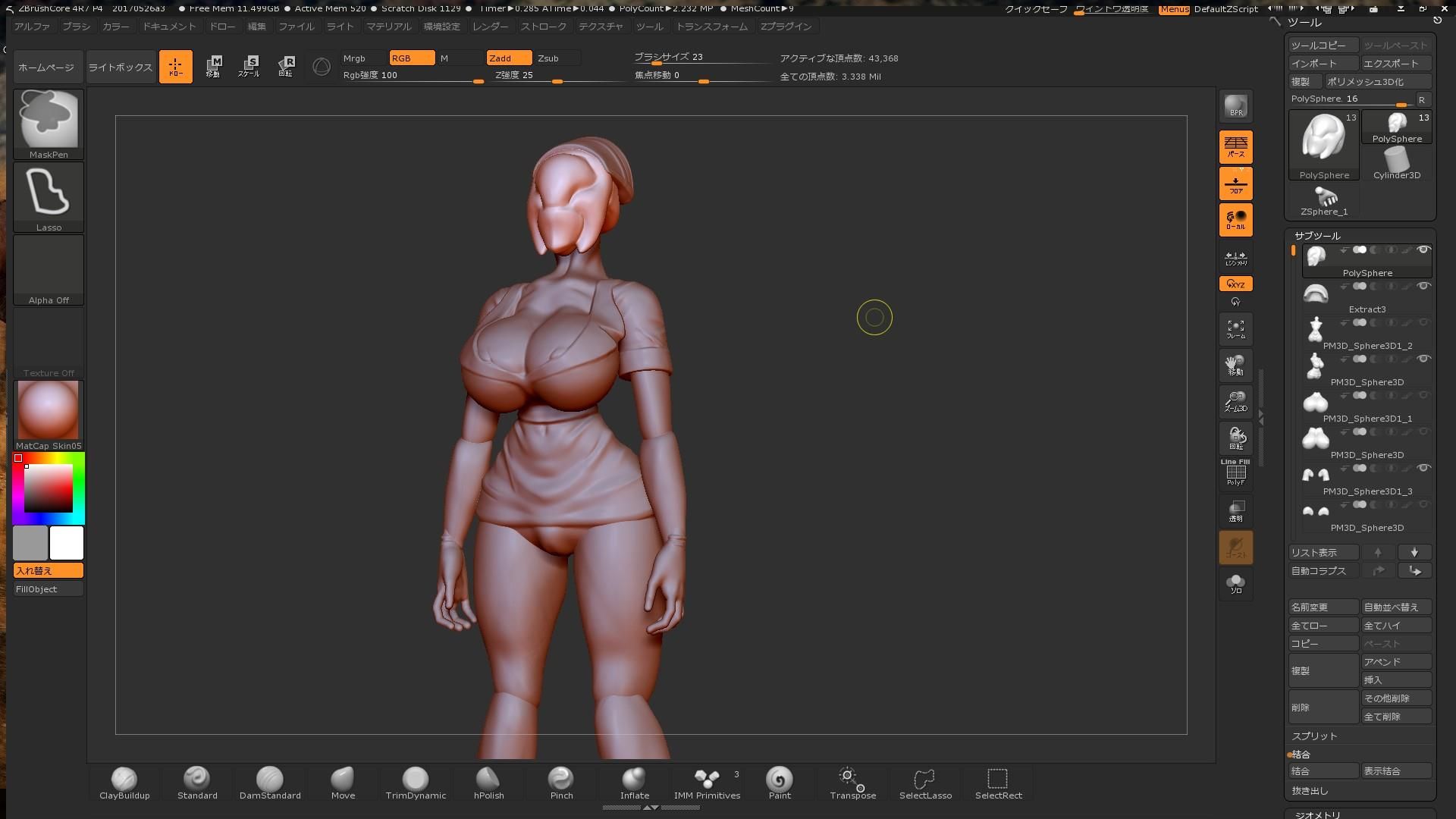The height and width of the screenshot is (819, 1456).
Task: Click the white secondary color swatch
Action: coord(67,543)
